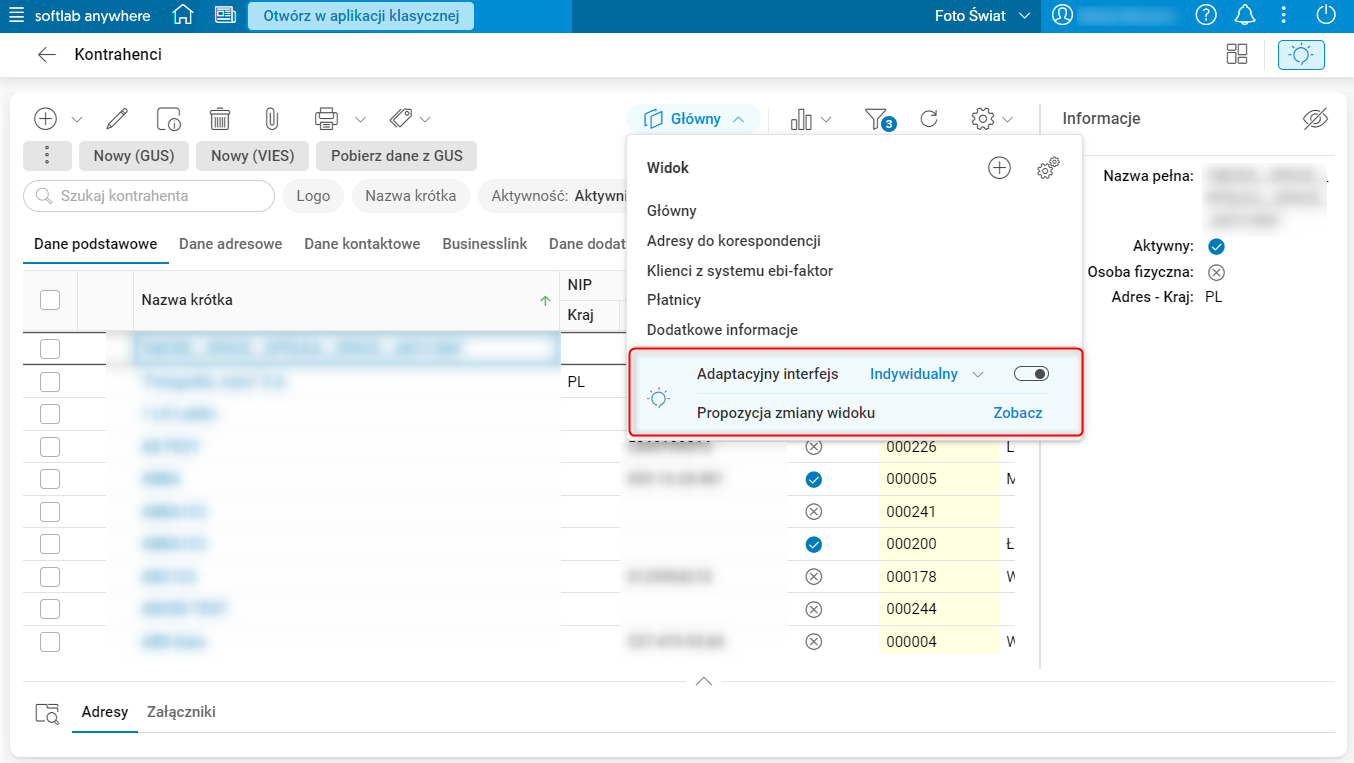This screenshot has height=763, width=1354.
Task: Open the top bar three-dot menu
Action: tap(1285, 16)
